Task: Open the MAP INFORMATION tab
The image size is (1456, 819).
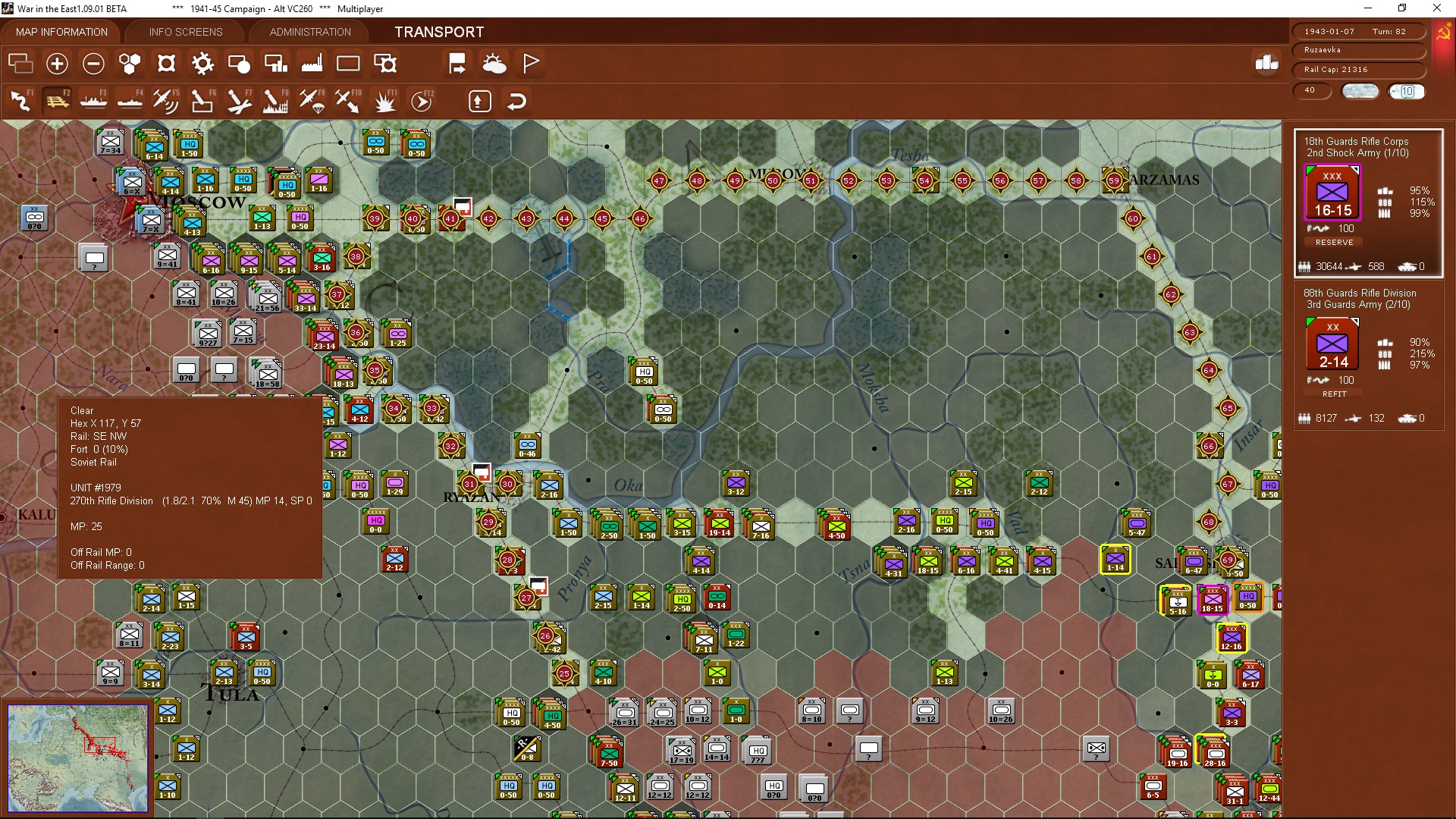Action: pos(61,32)
